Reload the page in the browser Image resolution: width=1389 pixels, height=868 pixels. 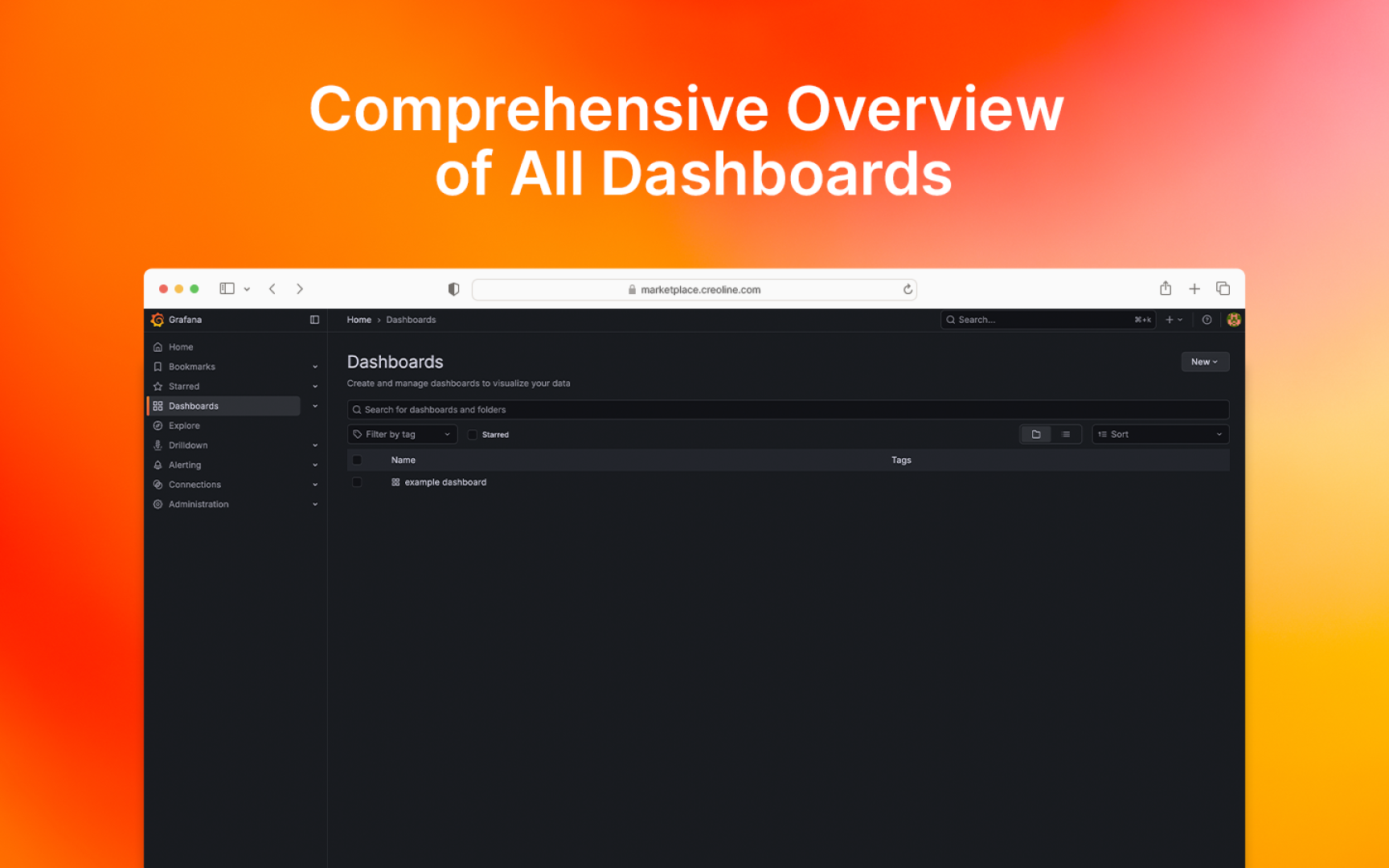[908, 289]
